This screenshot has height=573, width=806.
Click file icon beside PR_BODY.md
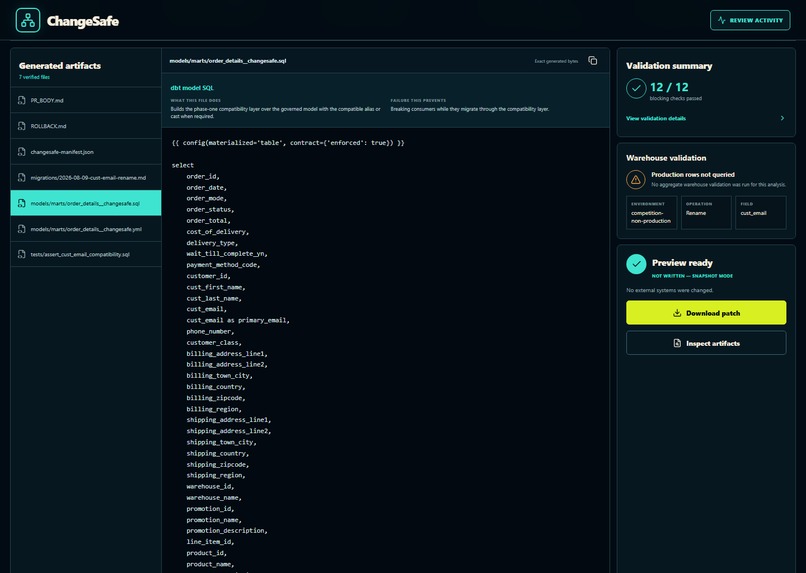tap(22, 100)
